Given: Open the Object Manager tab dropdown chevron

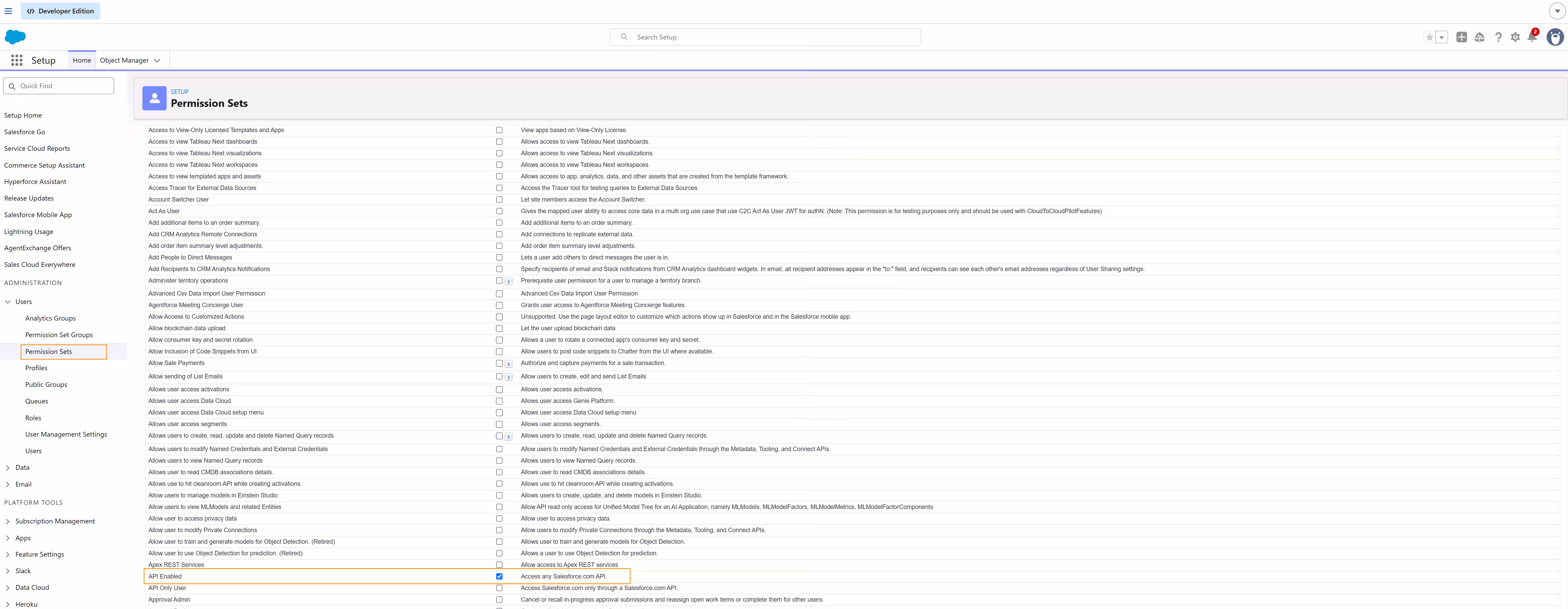Looking at the screenshot, I should 157,60.
